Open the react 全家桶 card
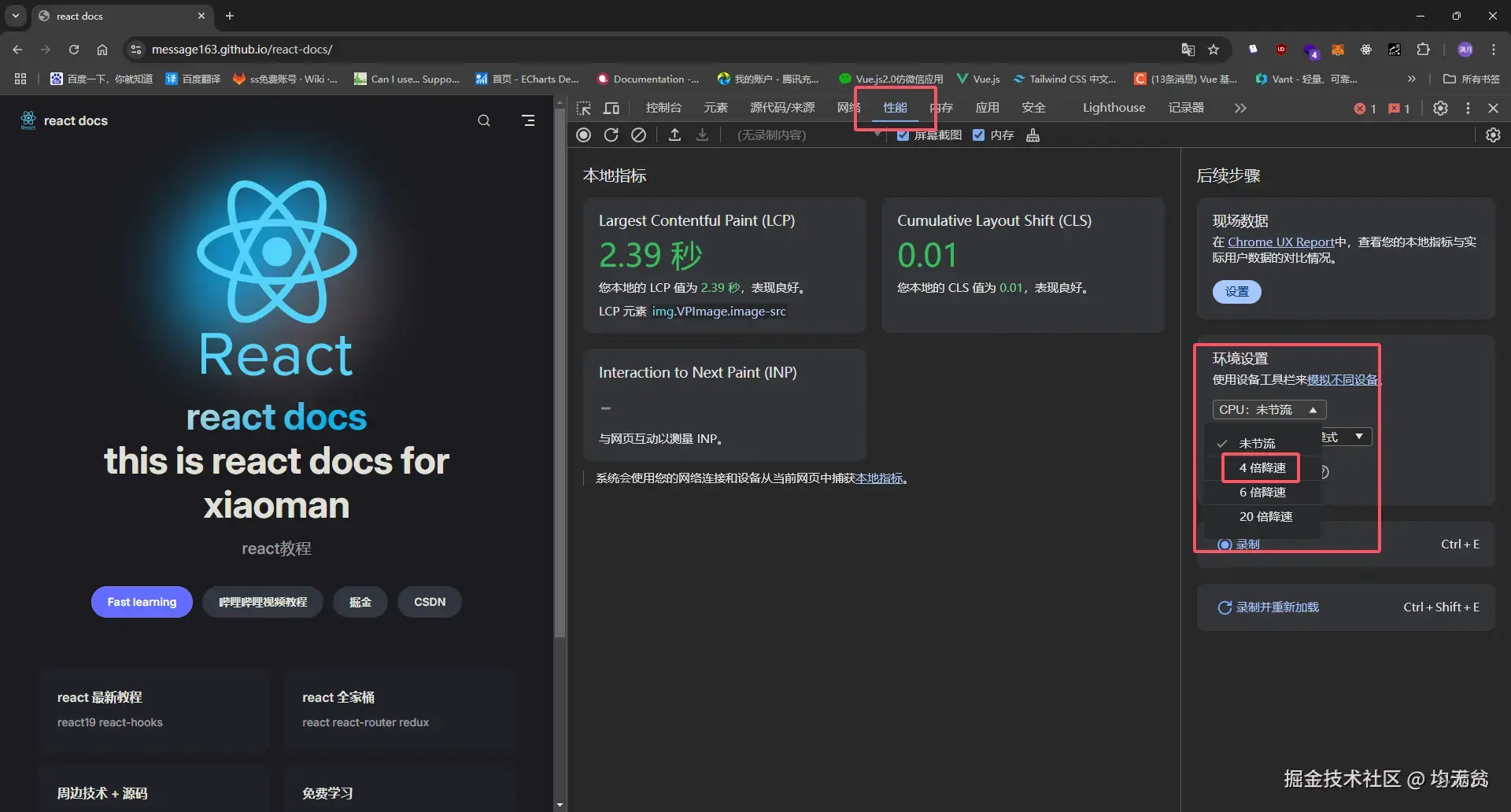Screen dimensions: 1511x812 point(400,710)
